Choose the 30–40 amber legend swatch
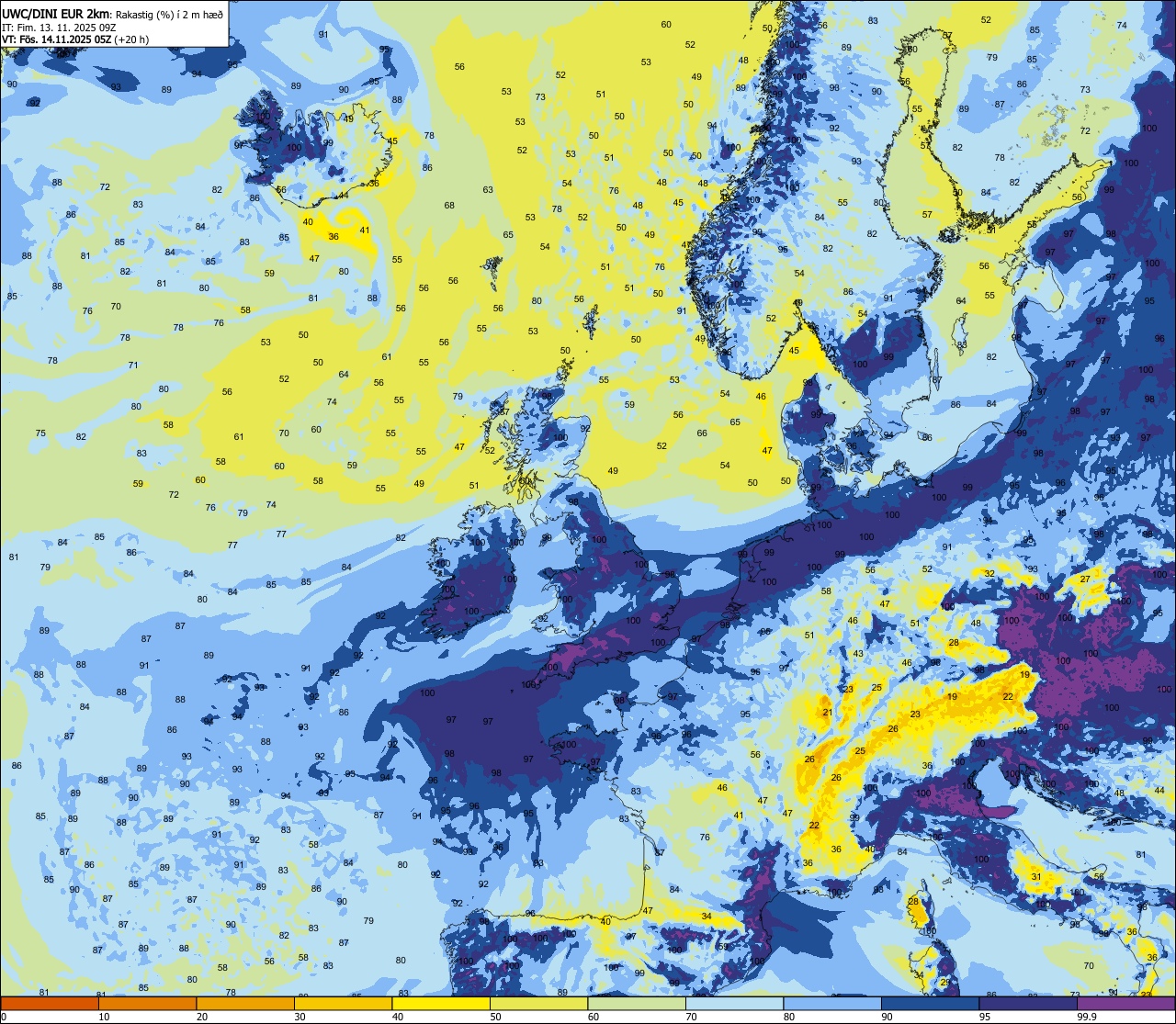The width and height of the screenshot is (1176, 1024). (343, 1004)
